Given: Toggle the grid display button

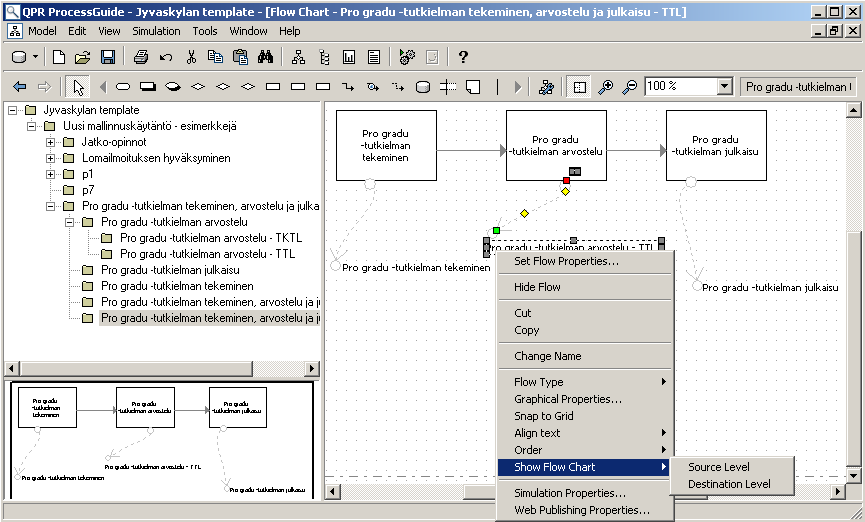Looking at the screenshot, I should [579, 87].
